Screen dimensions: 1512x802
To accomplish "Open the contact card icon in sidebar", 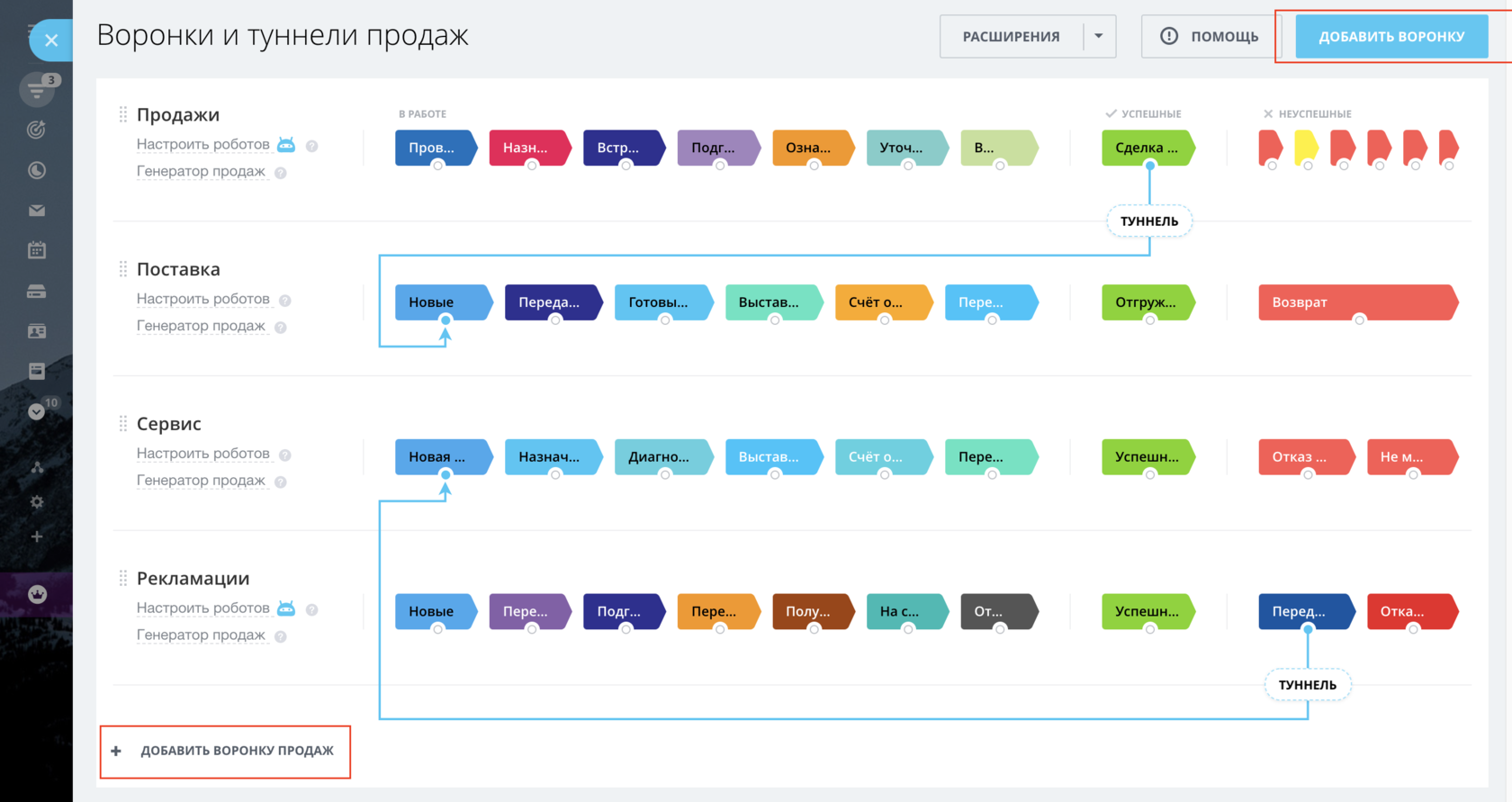I will tap(37, 331).
